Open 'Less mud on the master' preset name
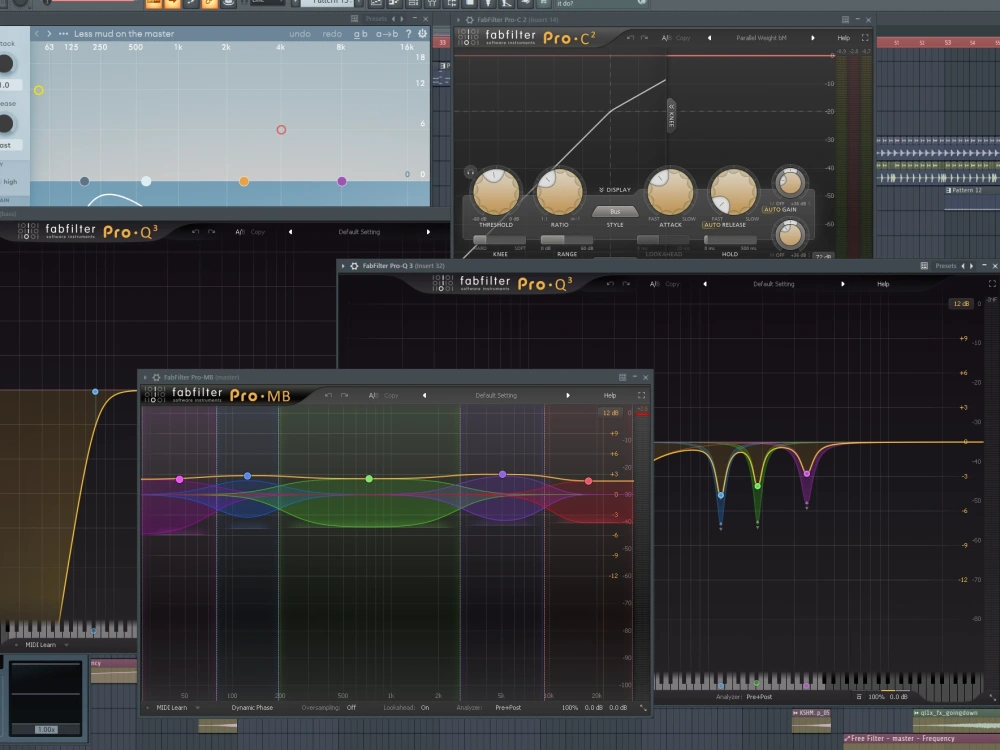Image resolution: width=1000 pixels, height=750 pixels. point(124,34)
